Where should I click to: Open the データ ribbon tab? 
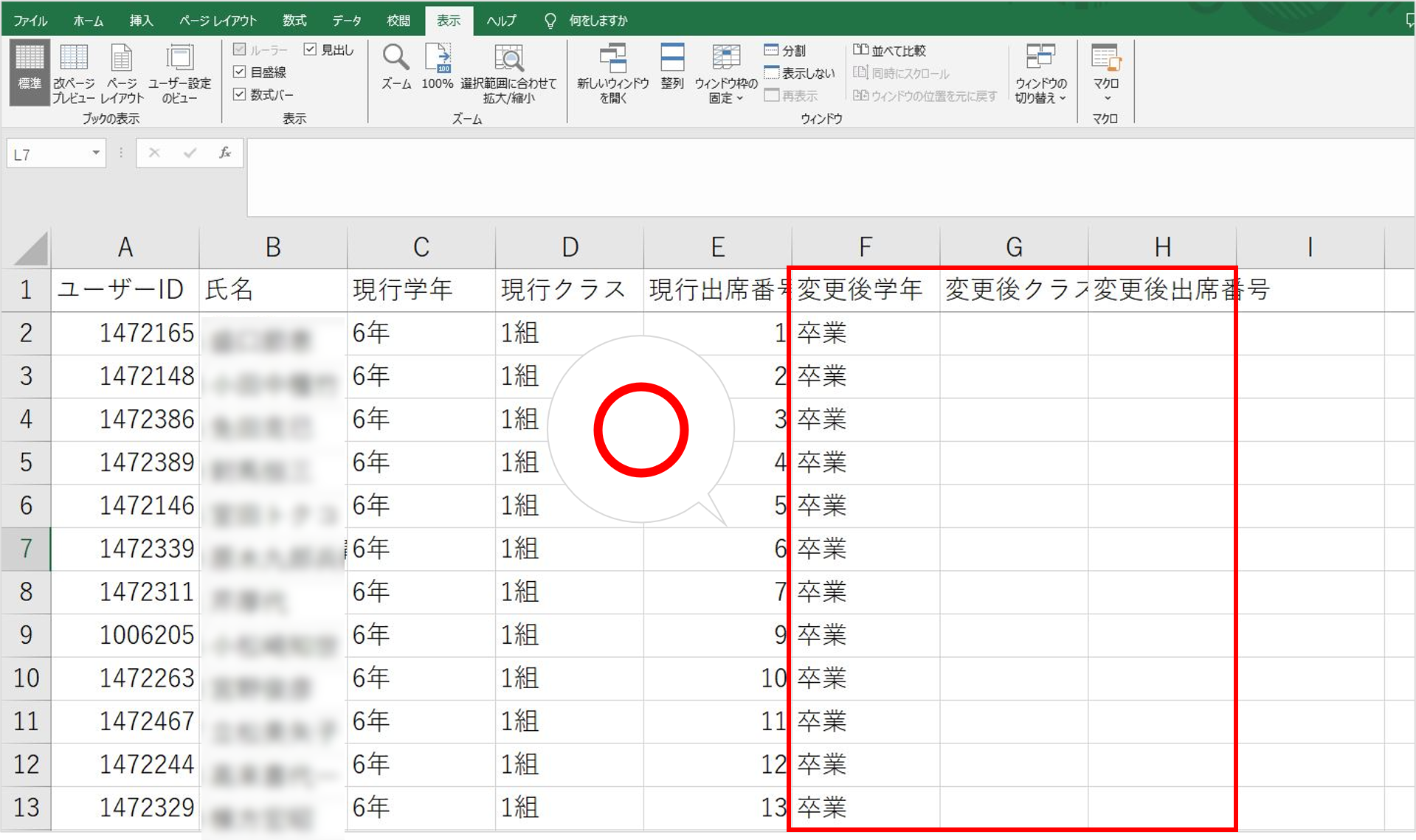346,21
